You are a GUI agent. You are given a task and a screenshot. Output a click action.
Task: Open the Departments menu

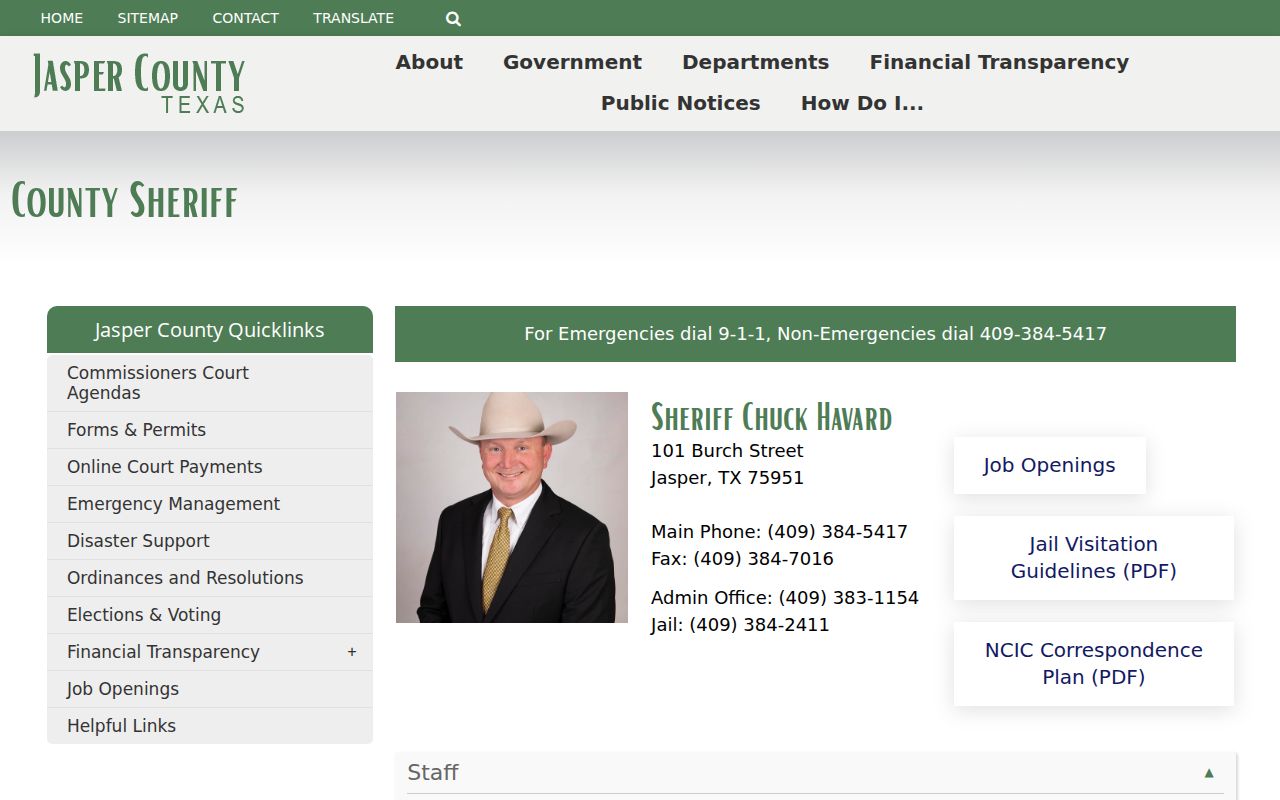755,62
